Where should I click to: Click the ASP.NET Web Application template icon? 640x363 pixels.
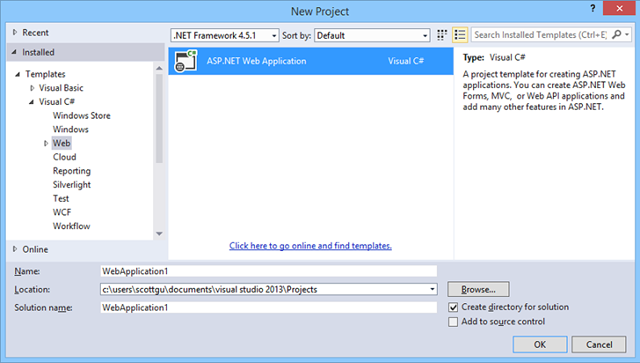186,61
